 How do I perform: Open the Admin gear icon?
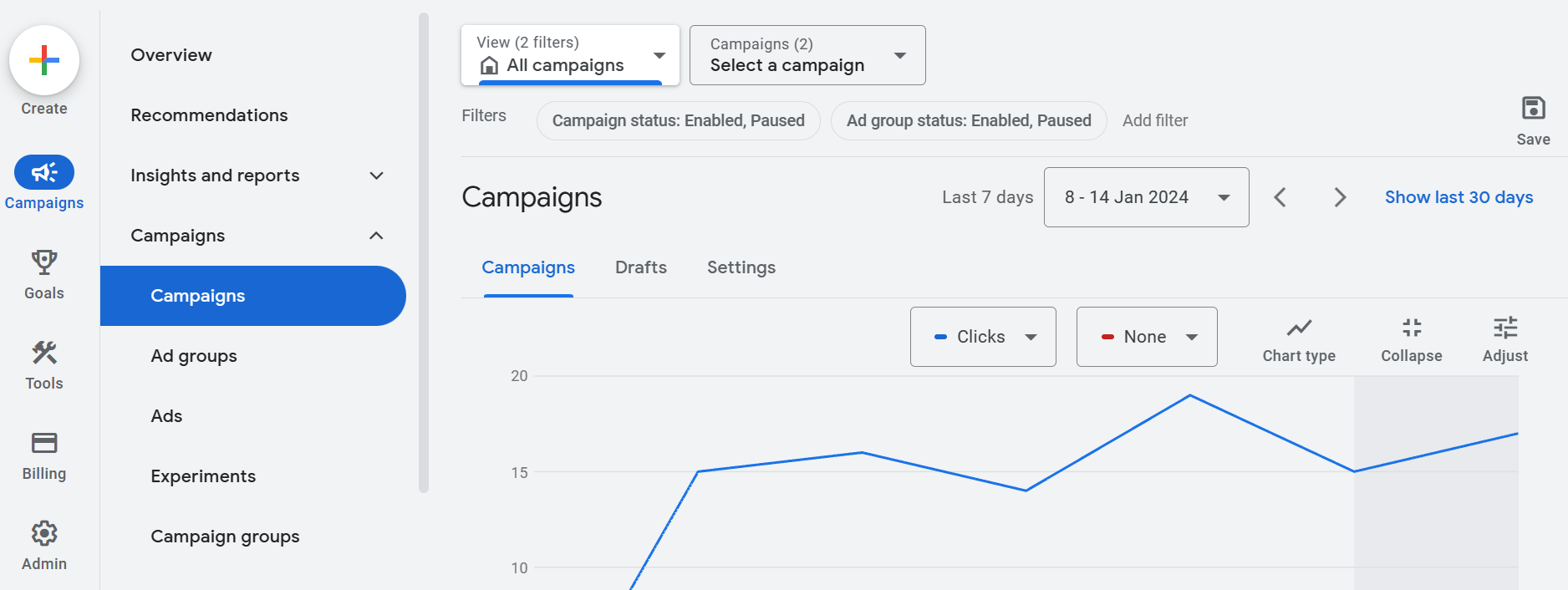point(44,533)
